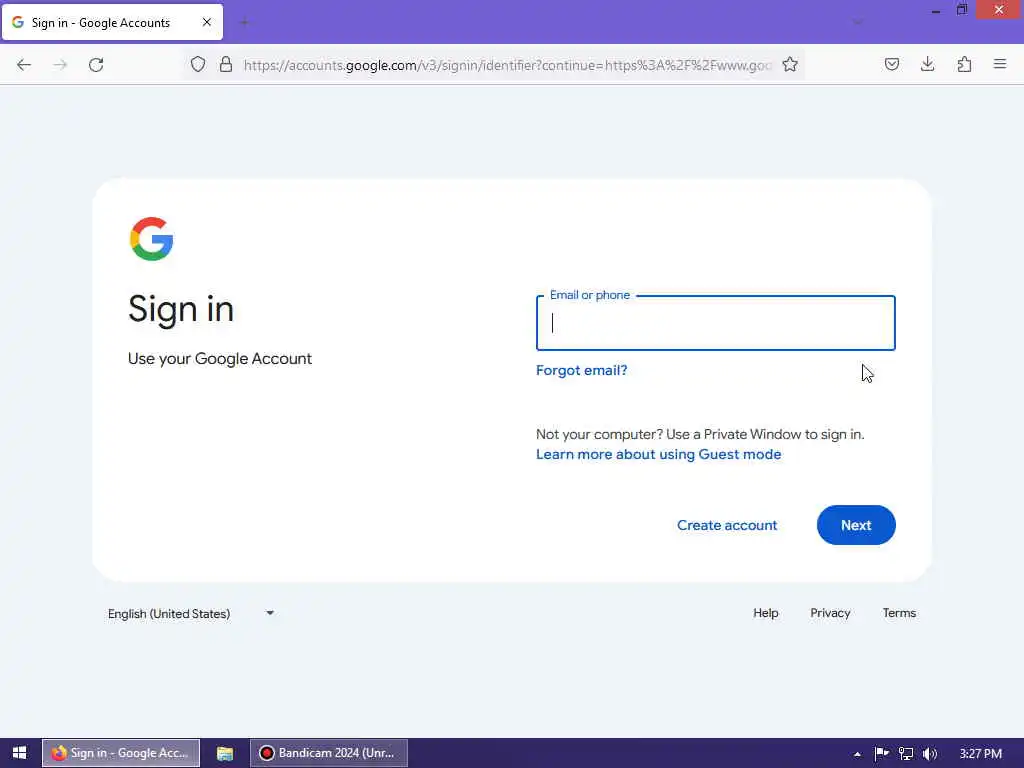1024x768 pixels.
Task: Minimize the Firefox window
Action: coord(936,10)
